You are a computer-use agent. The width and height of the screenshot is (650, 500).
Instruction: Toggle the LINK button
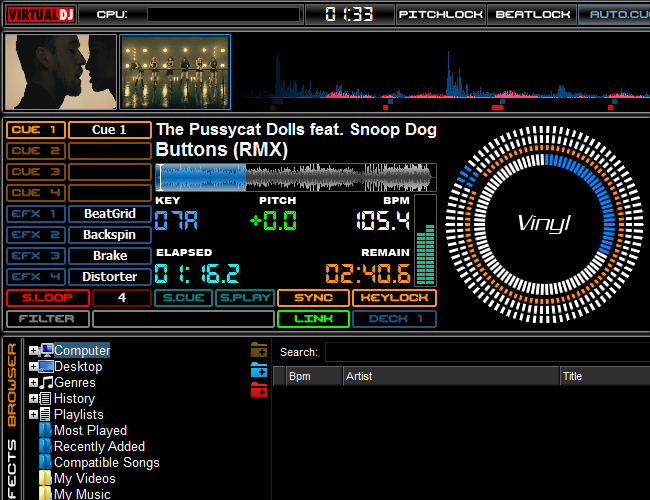313,319
